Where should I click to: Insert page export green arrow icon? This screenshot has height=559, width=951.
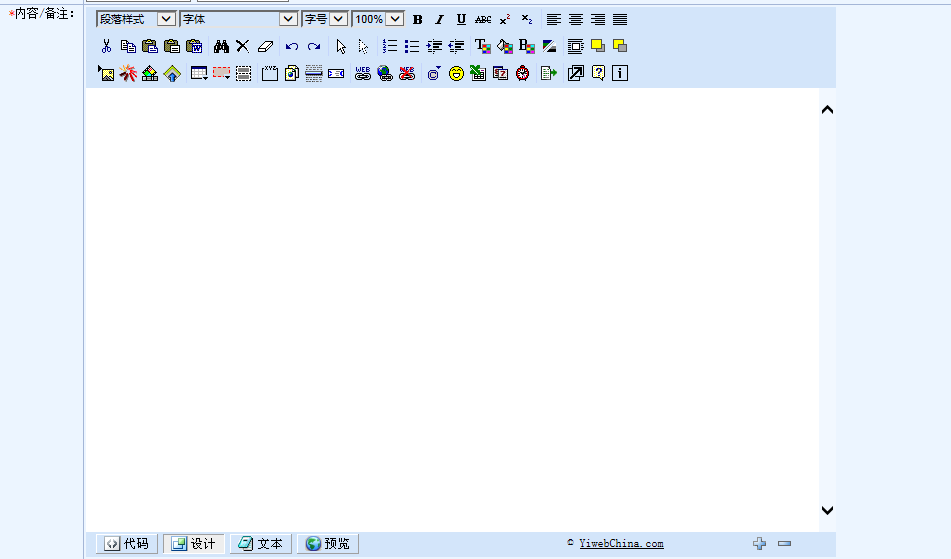coord(548,73)
